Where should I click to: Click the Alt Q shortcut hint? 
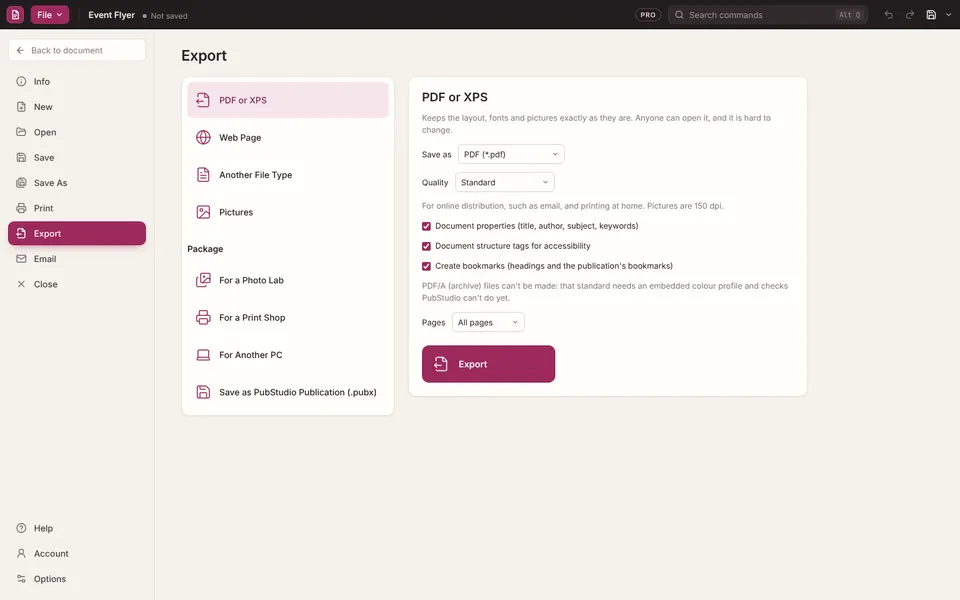849,15
